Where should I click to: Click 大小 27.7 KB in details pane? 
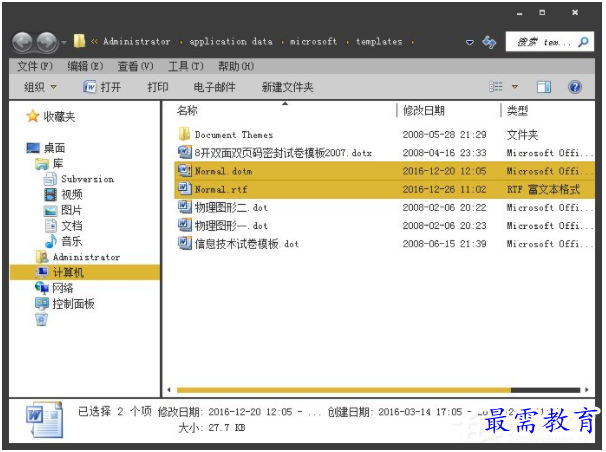[x=212, y=428]
